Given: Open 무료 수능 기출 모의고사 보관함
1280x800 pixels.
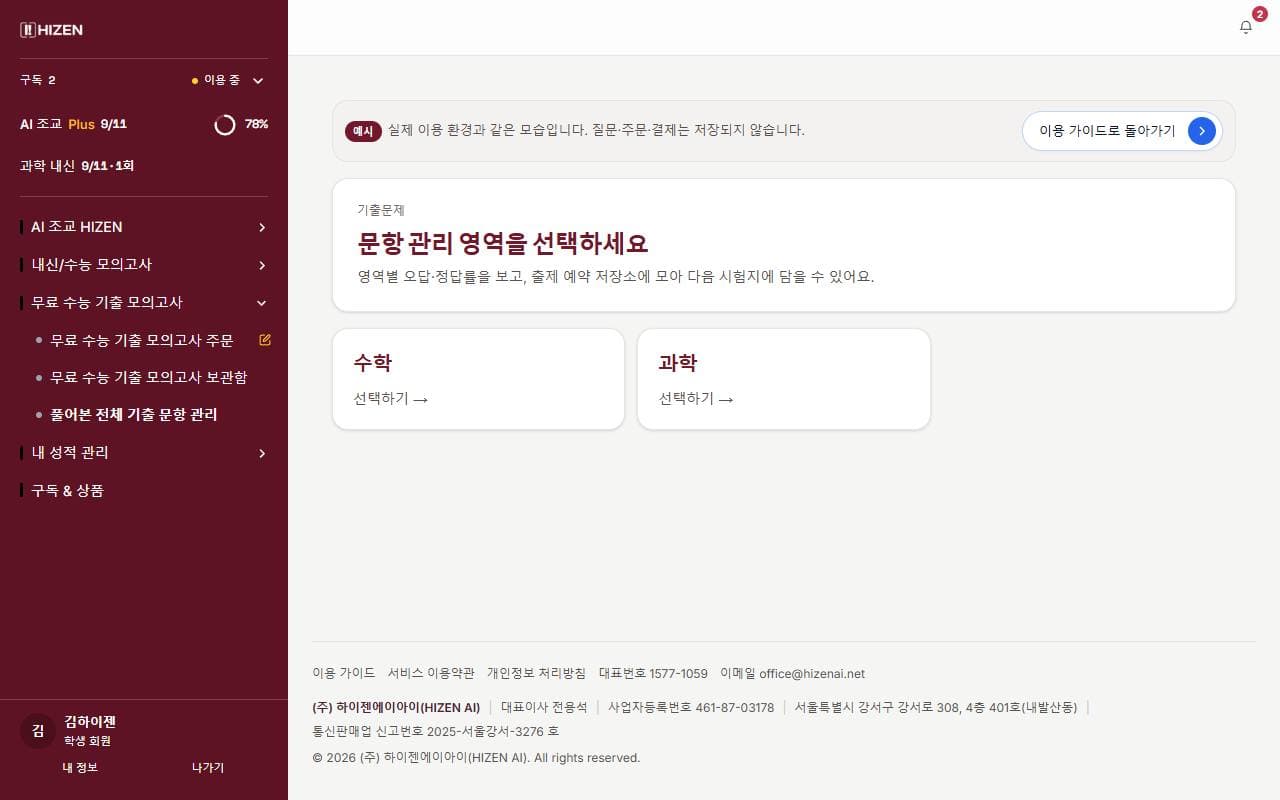Looking at the screenshot, I should [149, 377].
